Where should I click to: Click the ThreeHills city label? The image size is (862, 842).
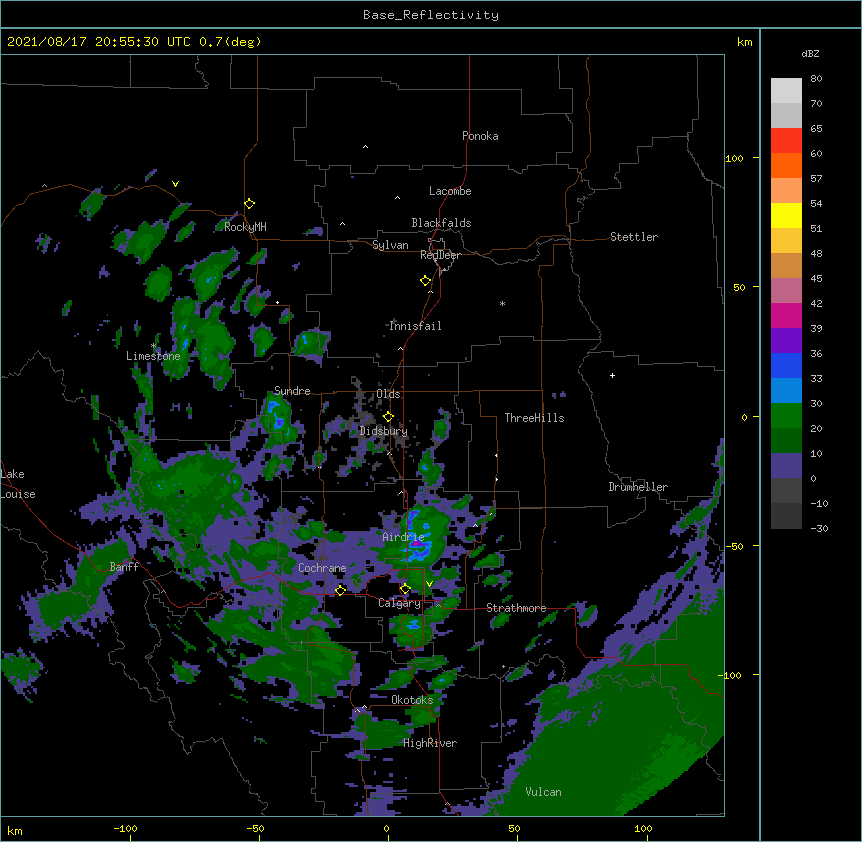coord(534,418)
